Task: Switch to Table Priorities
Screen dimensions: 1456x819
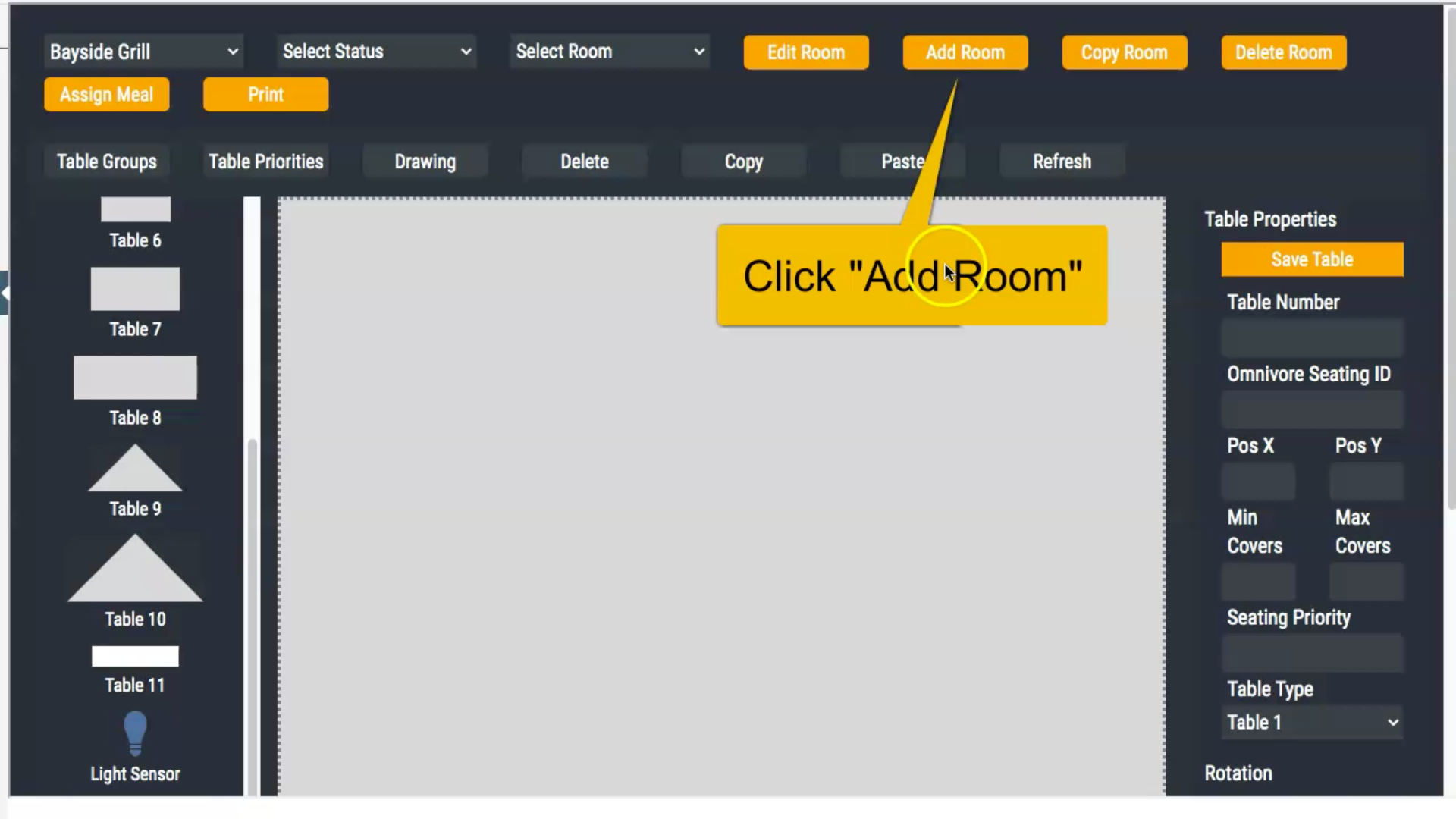Action: pyautogui.click(x=265, y=162)
